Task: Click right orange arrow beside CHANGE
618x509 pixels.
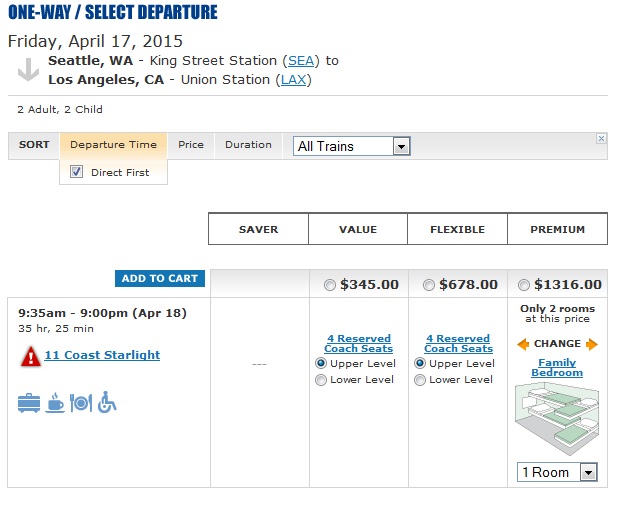Action: (x=592, y=344)
